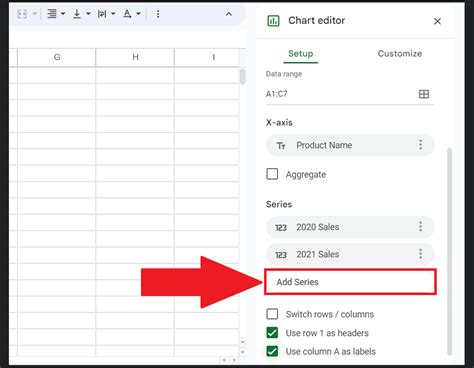The width and height of the screenshot is (474, 368).
Task: Click the spreadsheet vertical scrollbar thumb
Action: 243,77
